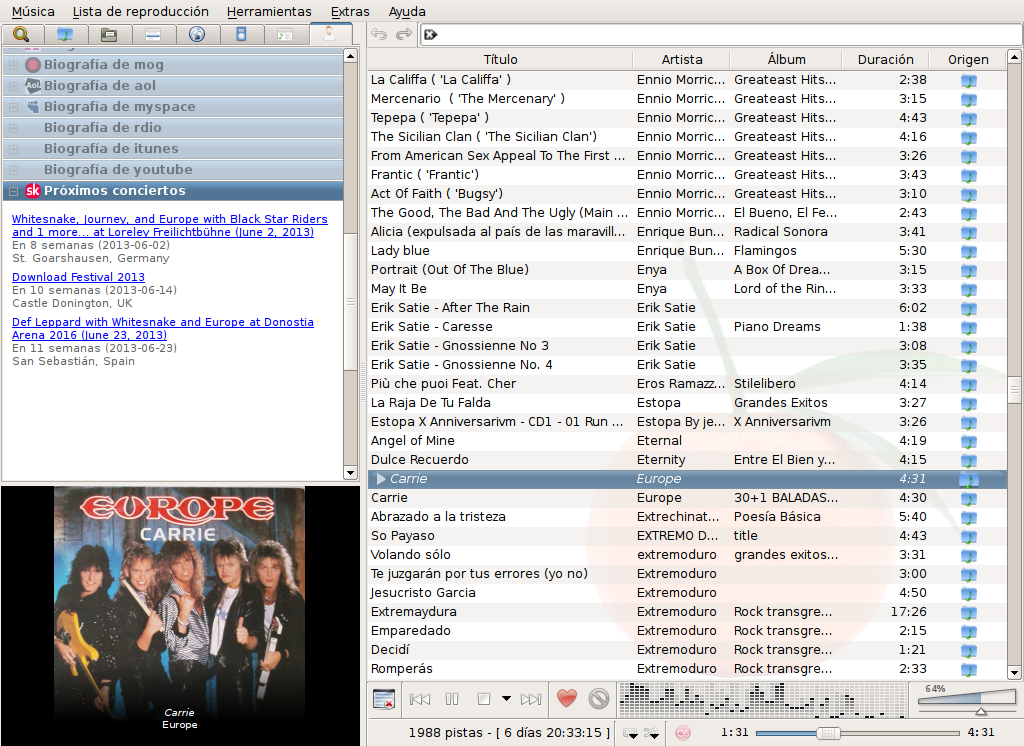This screenshot has height=746, width=1024.
Task: Ban this track with the prohibited icon
Action: pyautogui.click(x=599, y=699)
